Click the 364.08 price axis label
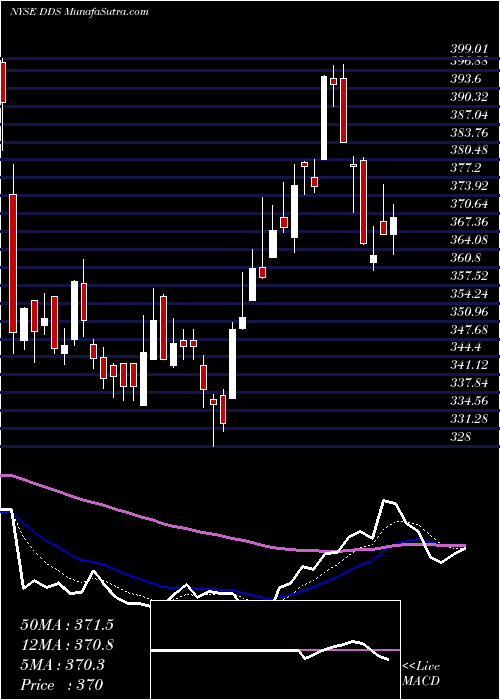The width and height of the screenshot is (500, 700). (x=469, y=240)
